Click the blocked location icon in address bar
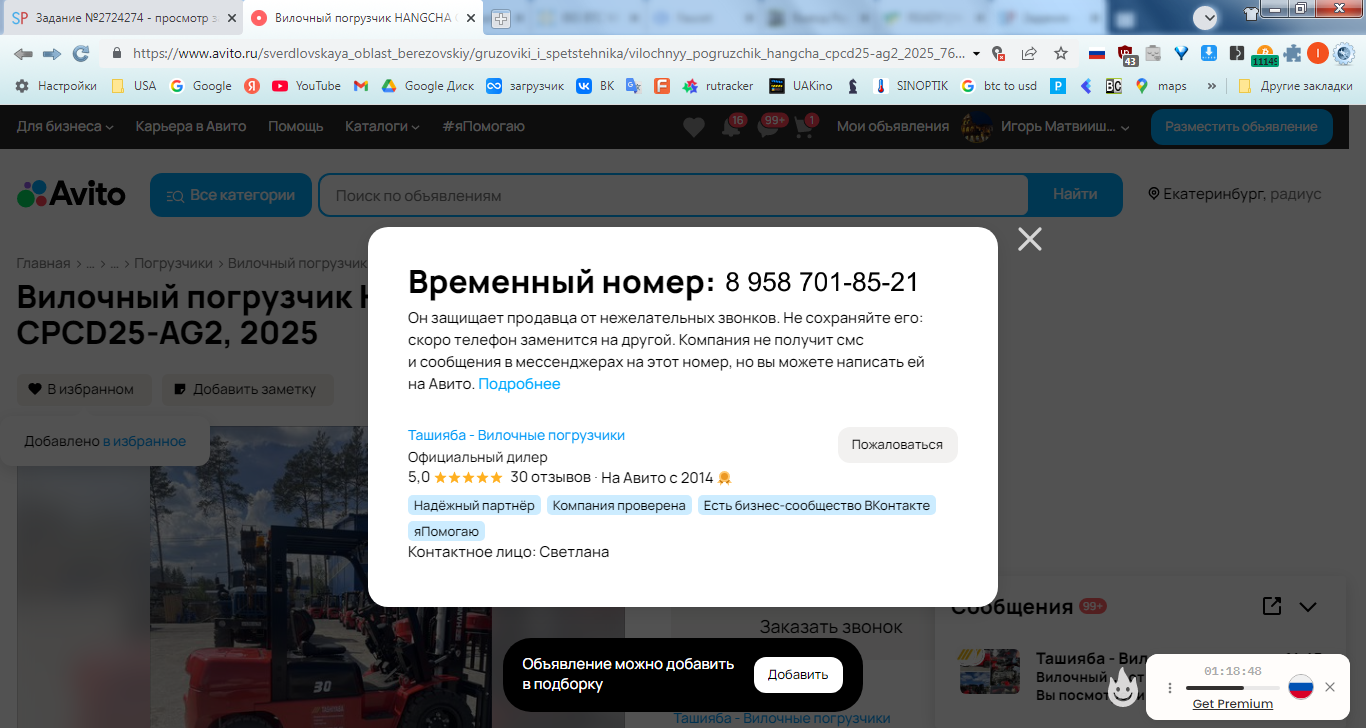The image size is (1366, 728). [x=997, y=54]
